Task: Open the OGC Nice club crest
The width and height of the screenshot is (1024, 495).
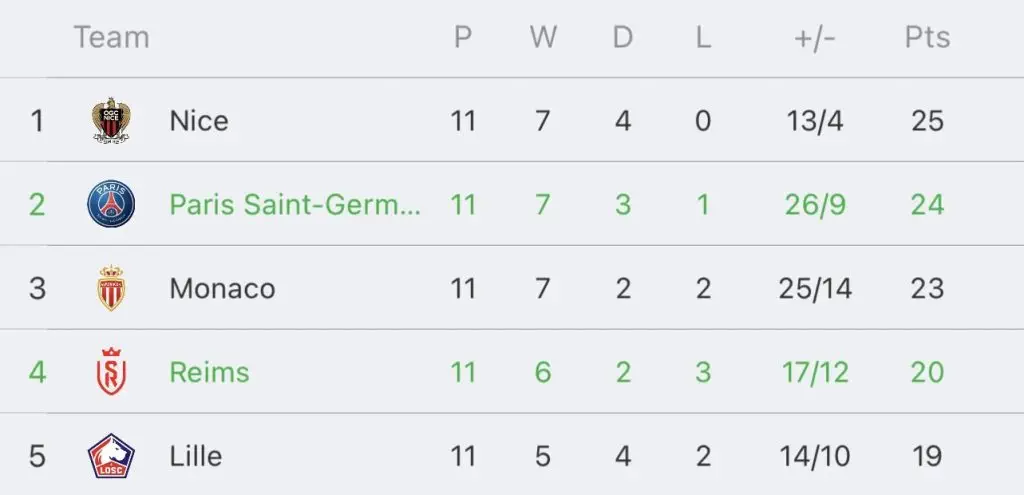Action: click(x=111, y=120)
